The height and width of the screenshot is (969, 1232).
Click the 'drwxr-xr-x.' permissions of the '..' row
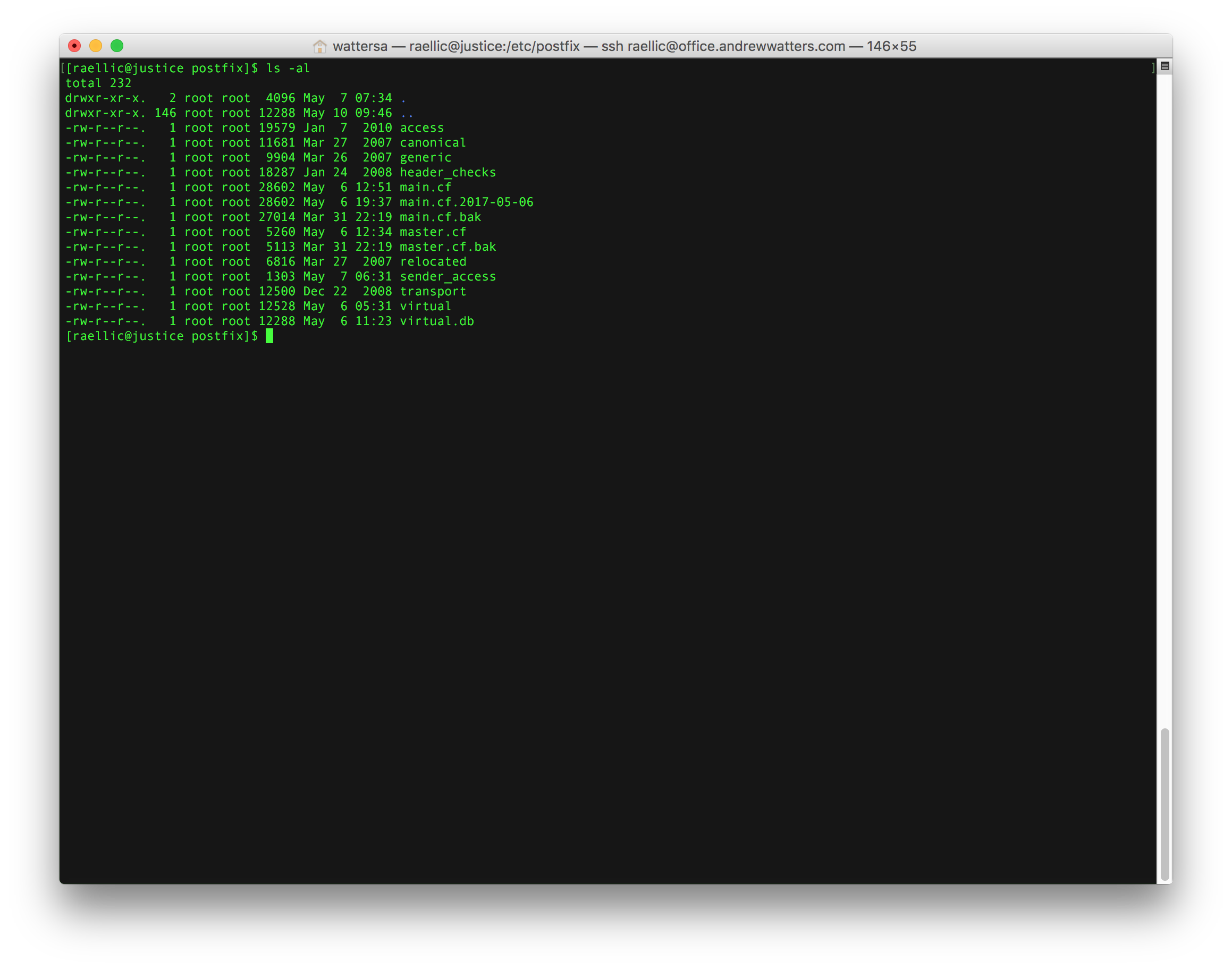(x=106, y=113)
